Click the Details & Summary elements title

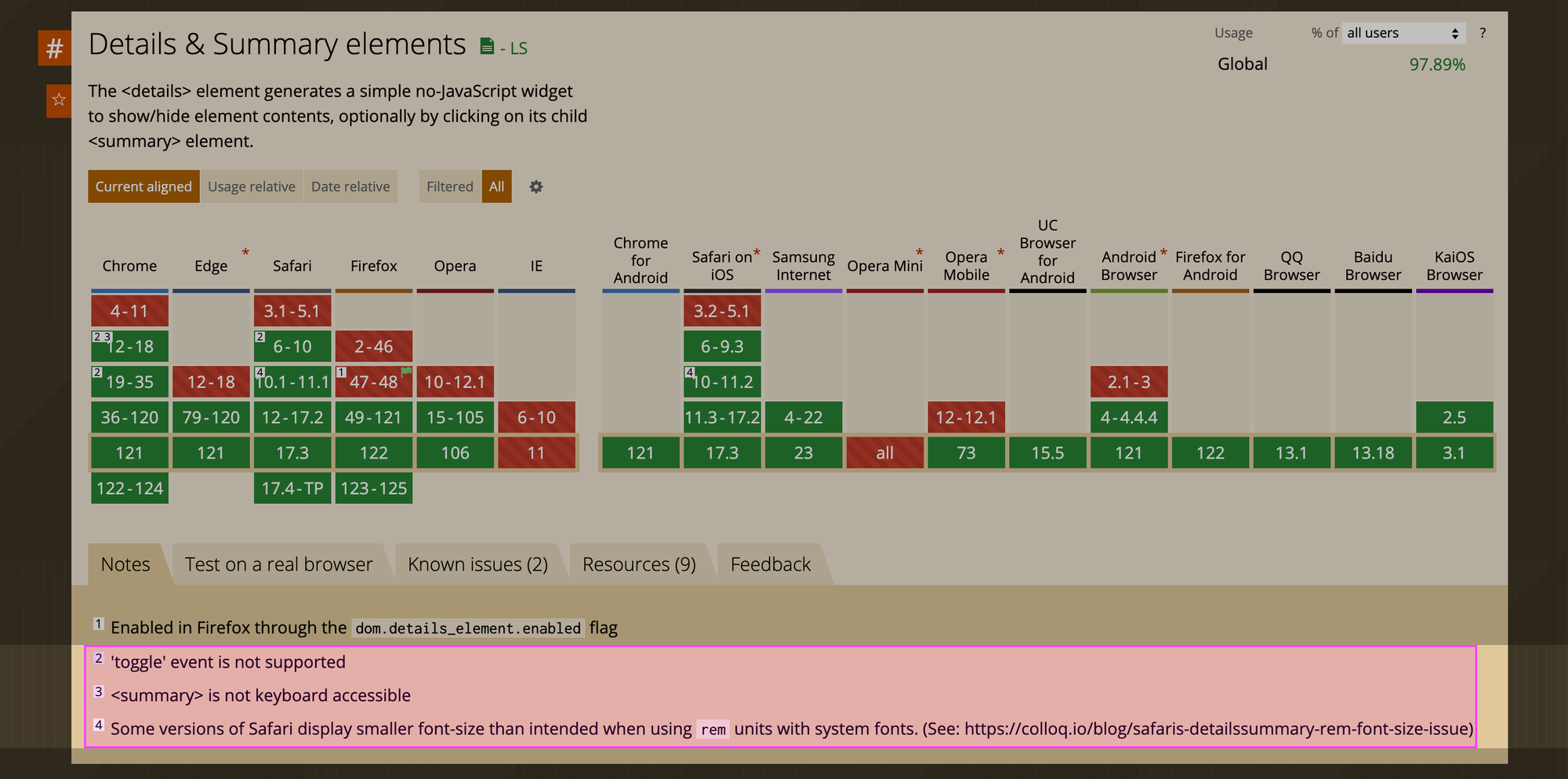(x=278, y=45)
